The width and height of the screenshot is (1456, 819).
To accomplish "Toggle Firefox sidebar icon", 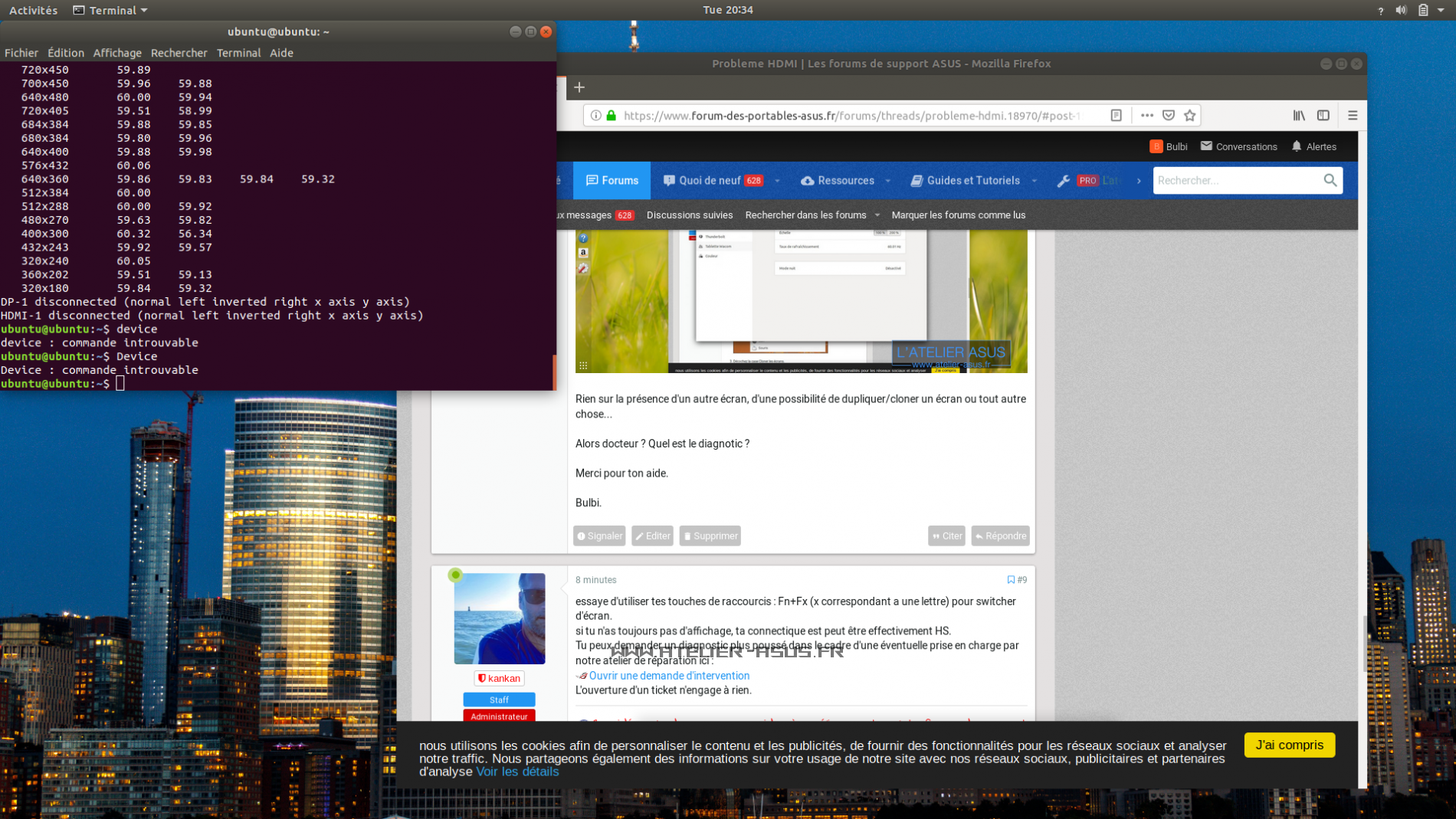I will [x=1323, y=116].
